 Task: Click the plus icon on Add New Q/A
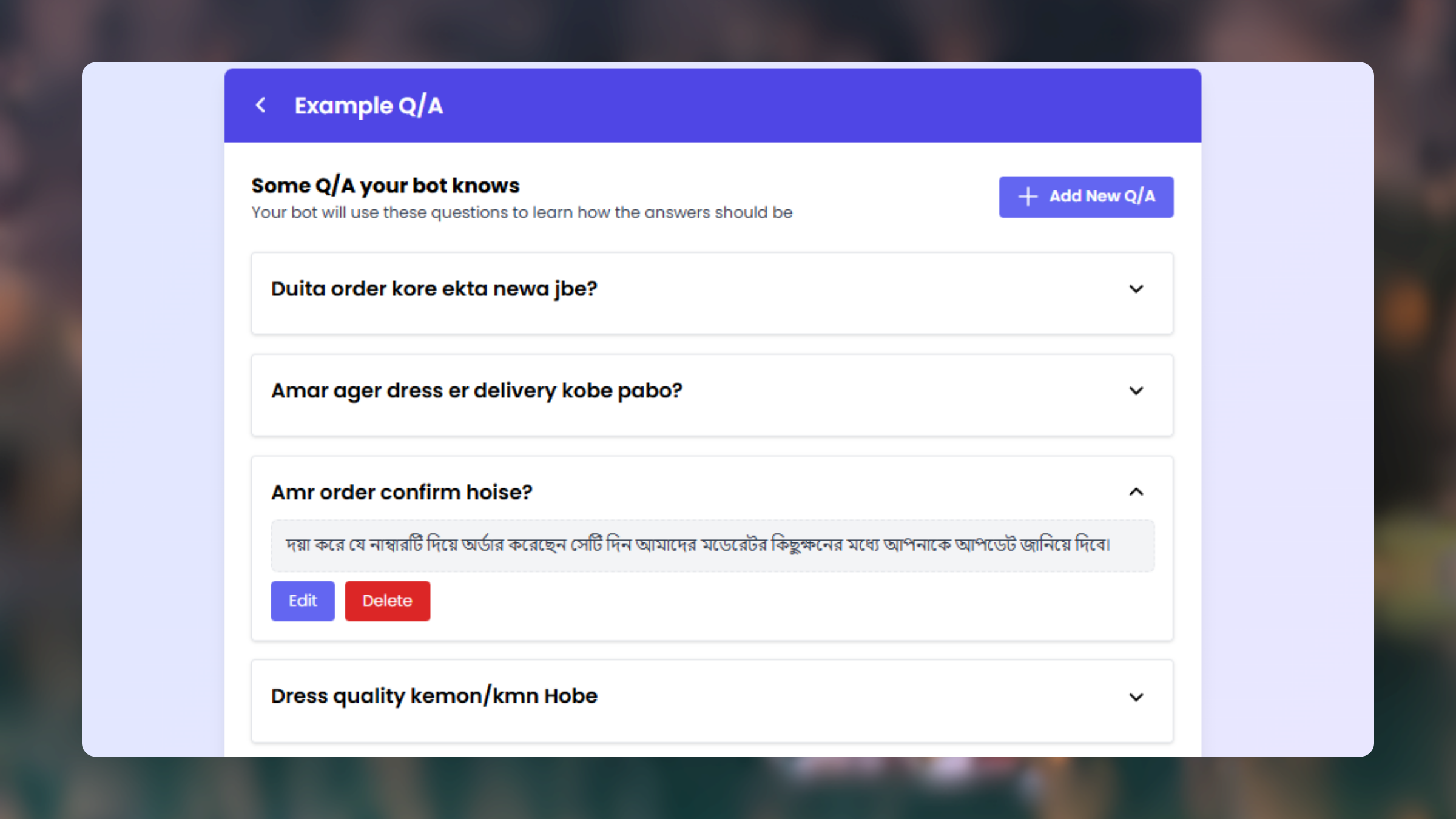(1027, 197)
